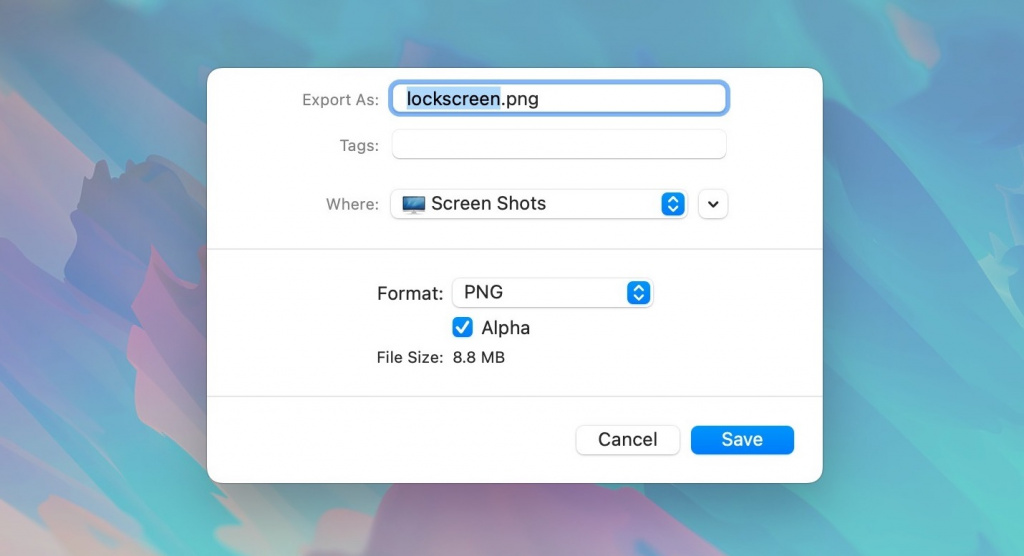This screenshot has width=1024, height=556.
Task: Click the "Where:" label
Action: [352, 204]
